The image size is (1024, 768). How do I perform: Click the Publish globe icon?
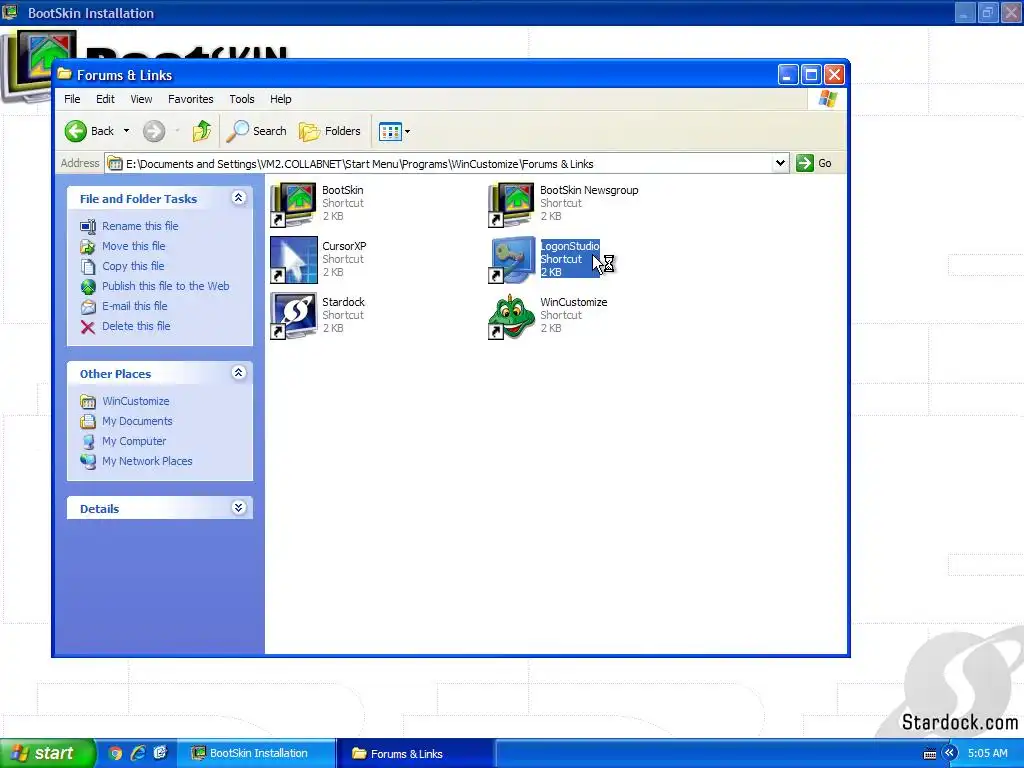pyautogui.click(x=88, y=287)
